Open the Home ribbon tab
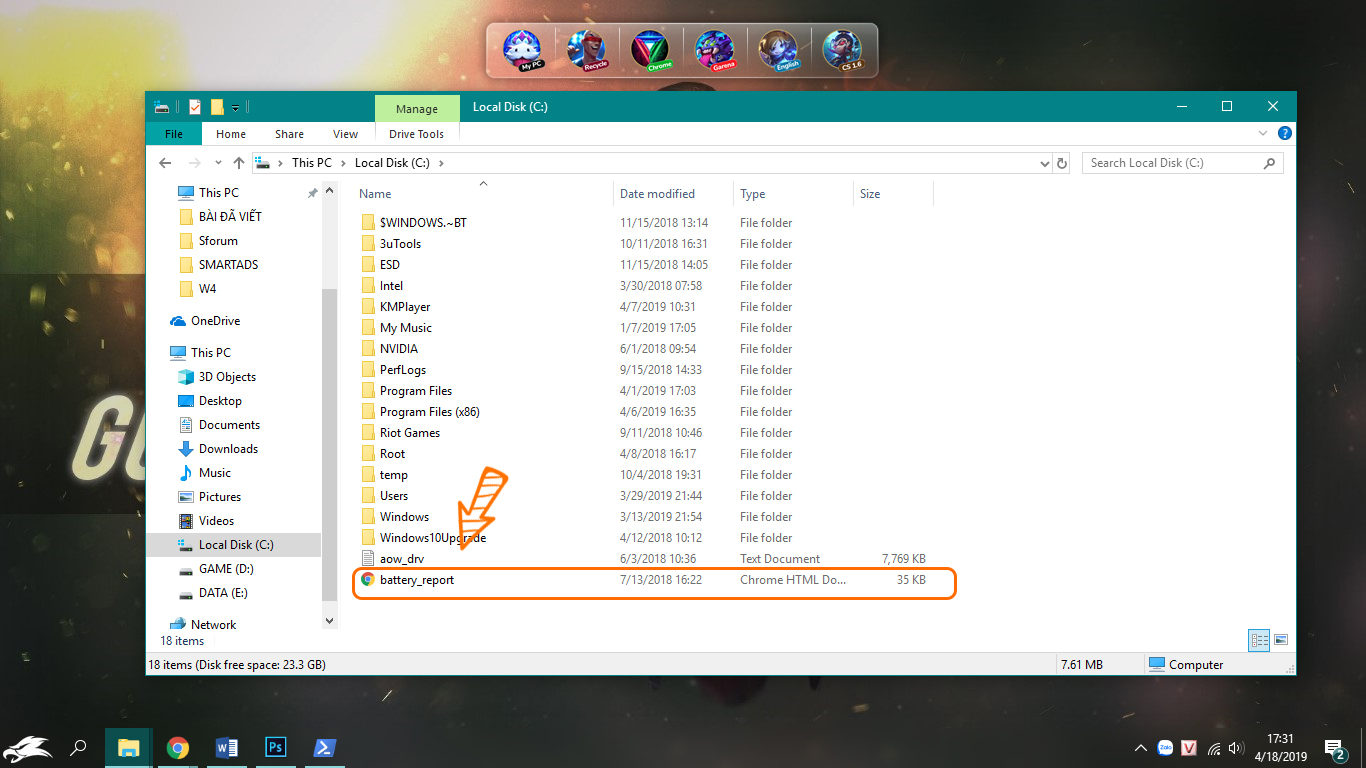The image size is (1366, 768). pyautogui.click(x=231, y=134)
